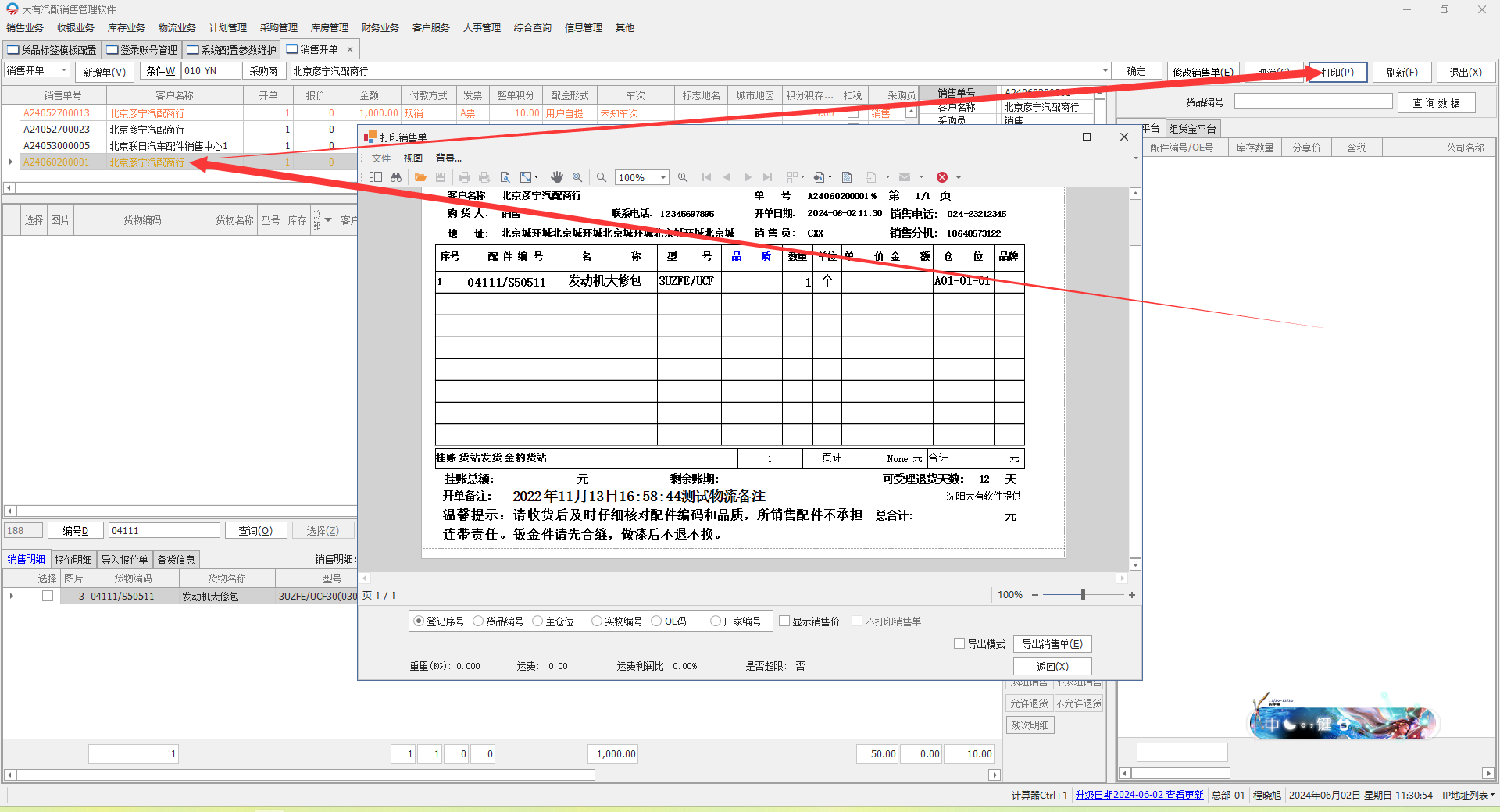The width and height of the screenshot is (1500, 812).
Task: Click the 04111 code input field
Action: (x=164, y=530)
